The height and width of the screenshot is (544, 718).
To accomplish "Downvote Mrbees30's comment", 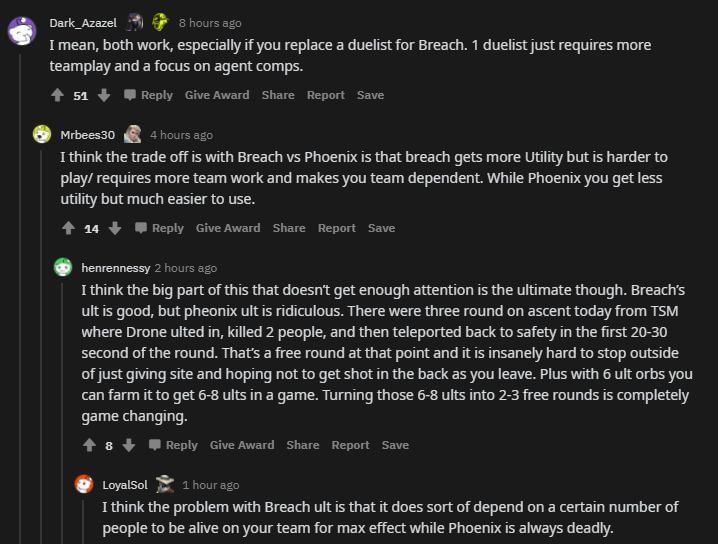I will point(114,228).
